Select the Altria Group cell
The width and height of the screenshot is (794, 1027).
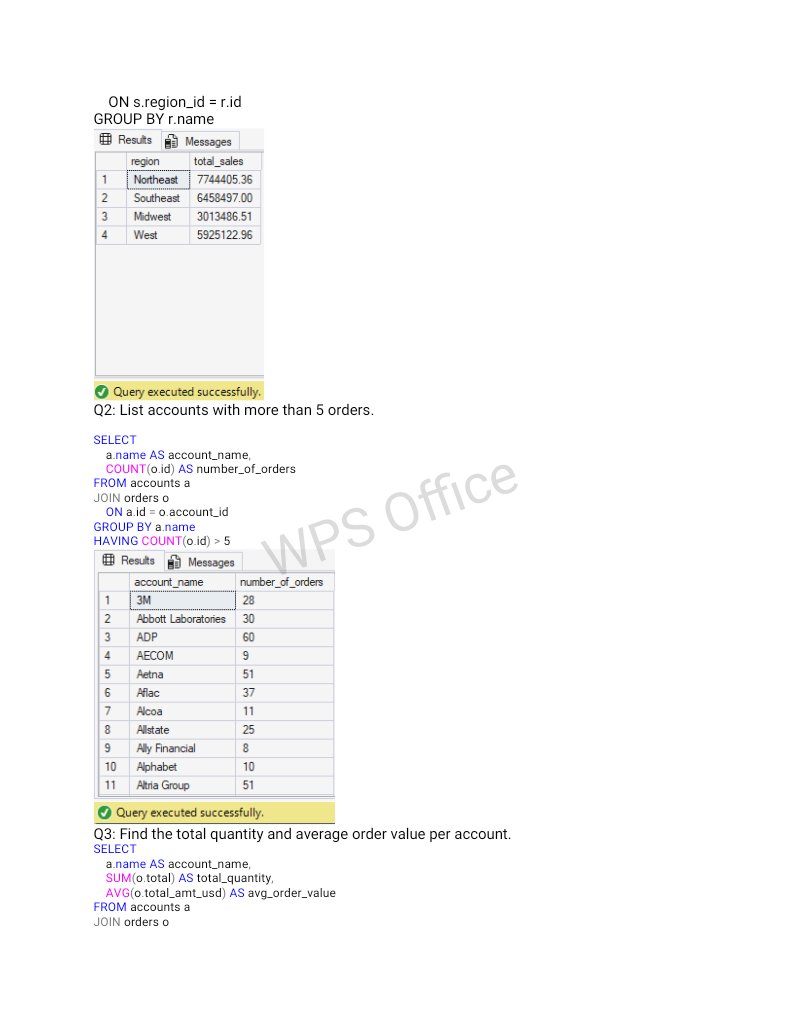pos(183,785)
